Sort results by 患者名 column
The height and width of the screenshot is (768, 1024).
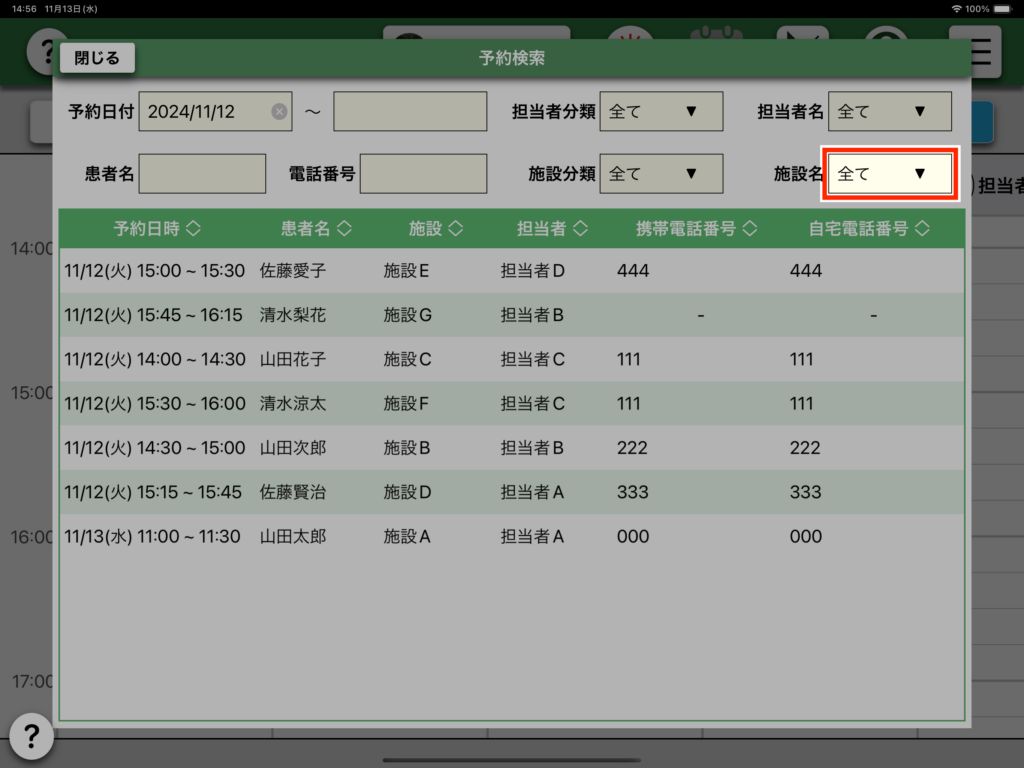316,229
